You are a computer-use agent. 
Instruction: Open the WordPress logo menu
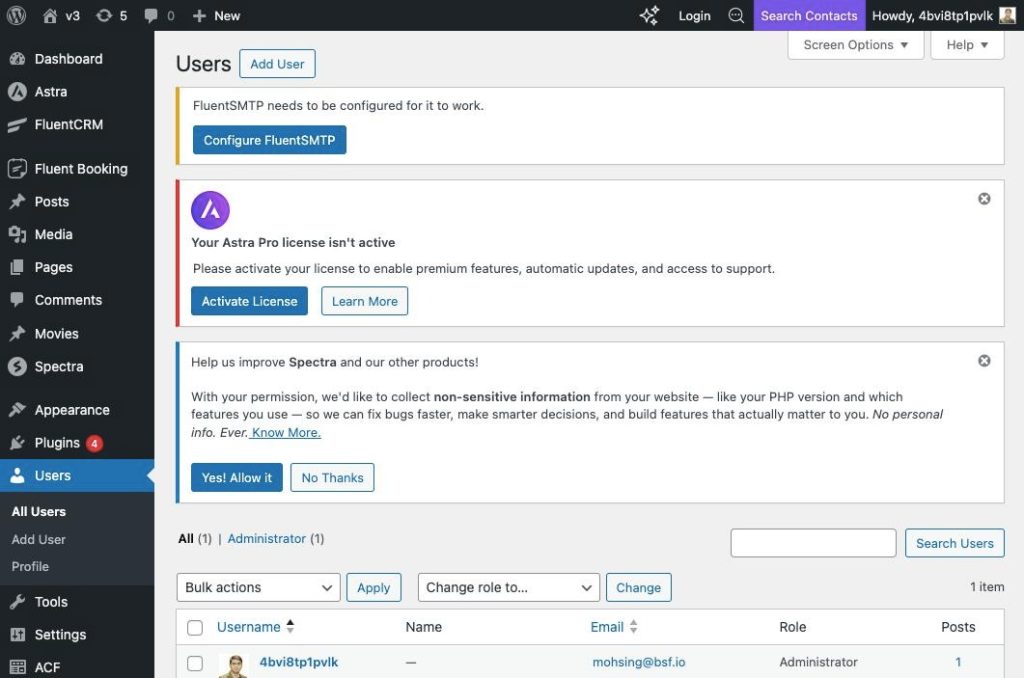tap(16, 15)
